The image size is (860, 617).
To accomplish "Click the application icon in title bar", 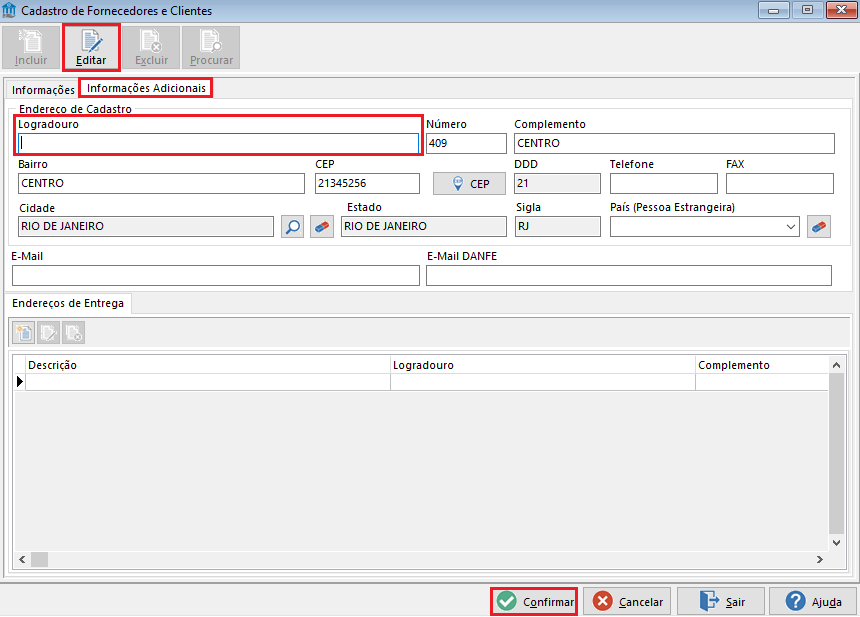I will point(9,10).
